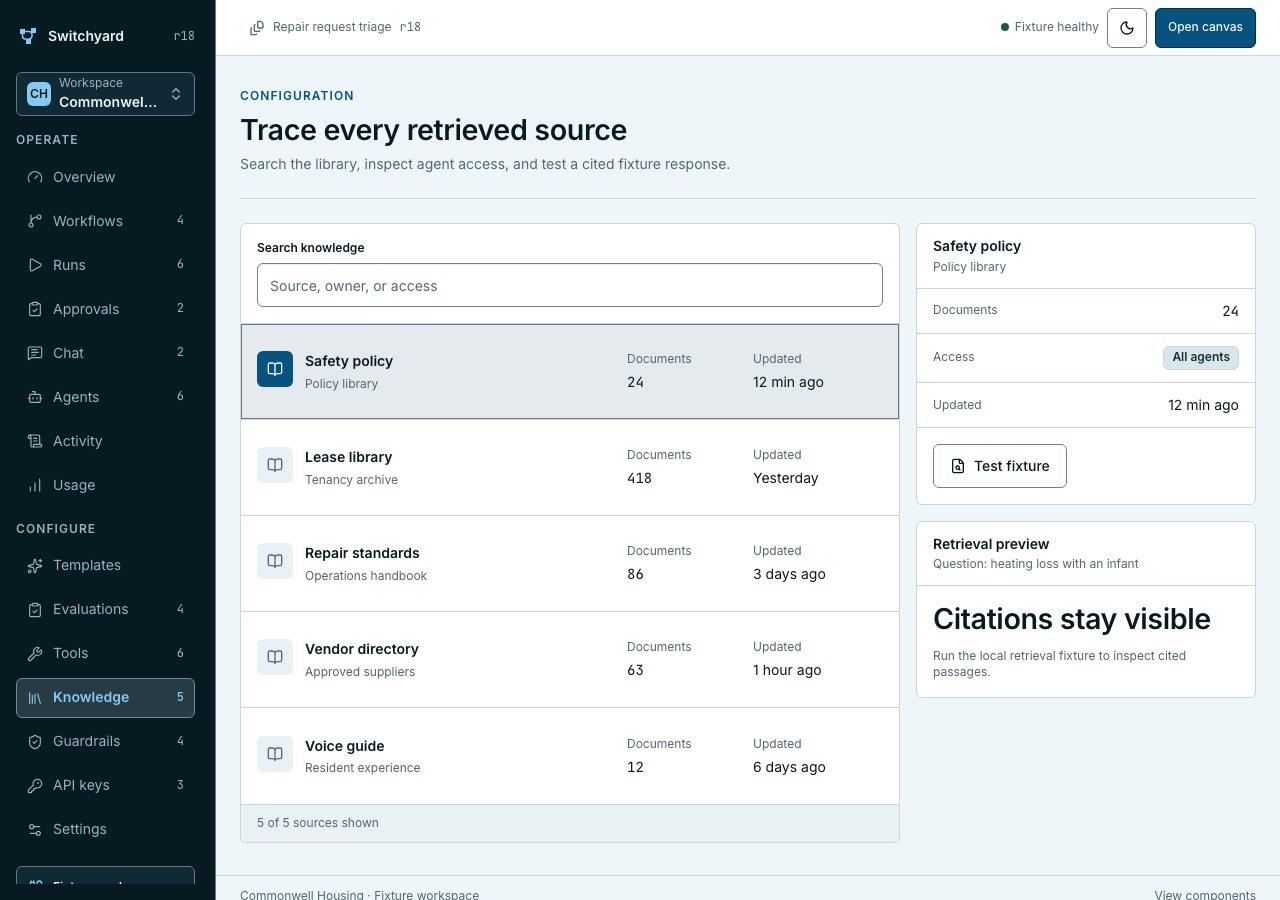Click the All agents access badge
Image resolution: width=1280 pixels, height=900 pixels.
1201,358
